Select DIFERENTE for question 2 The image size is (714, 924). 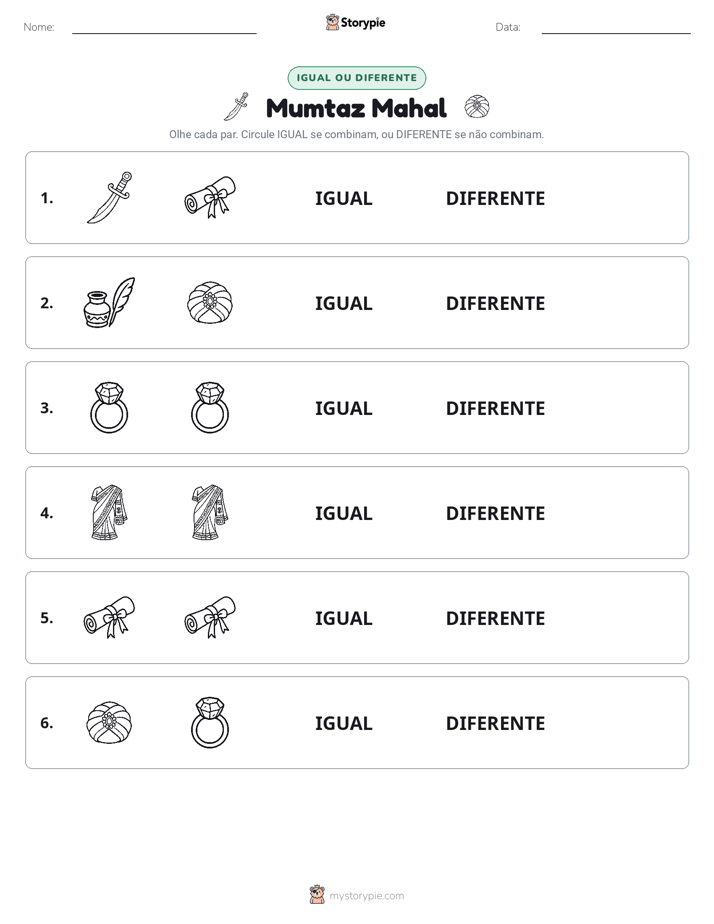tap(495, 303)
